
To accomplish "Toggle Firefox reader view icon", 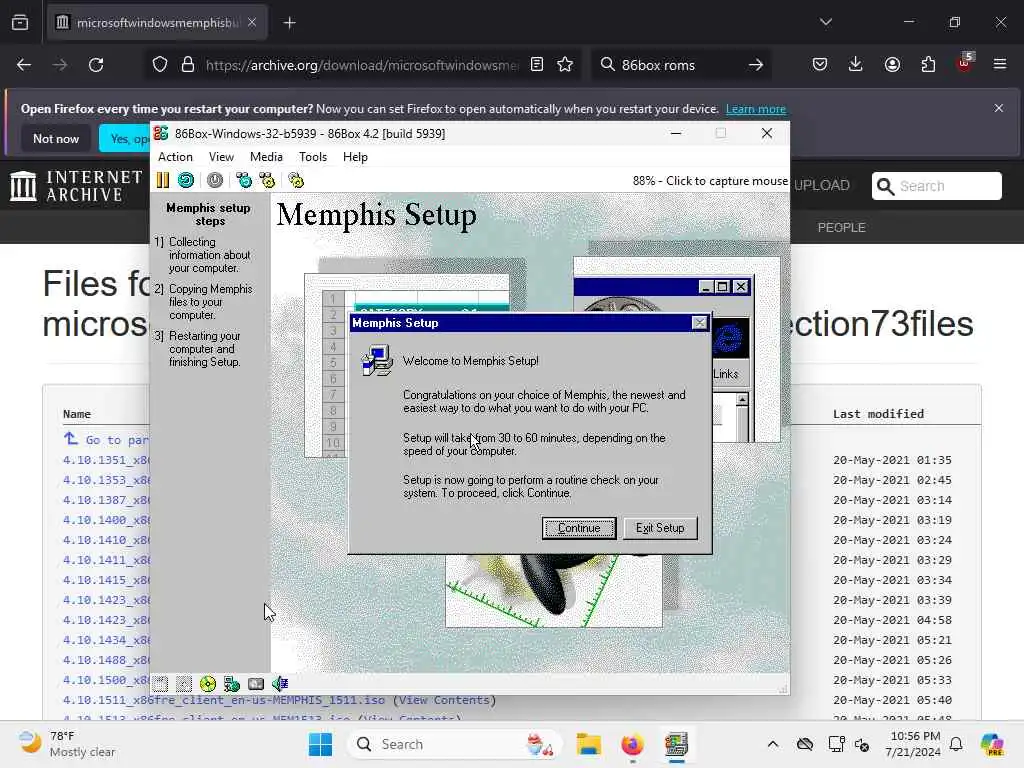I will [537, 65].
